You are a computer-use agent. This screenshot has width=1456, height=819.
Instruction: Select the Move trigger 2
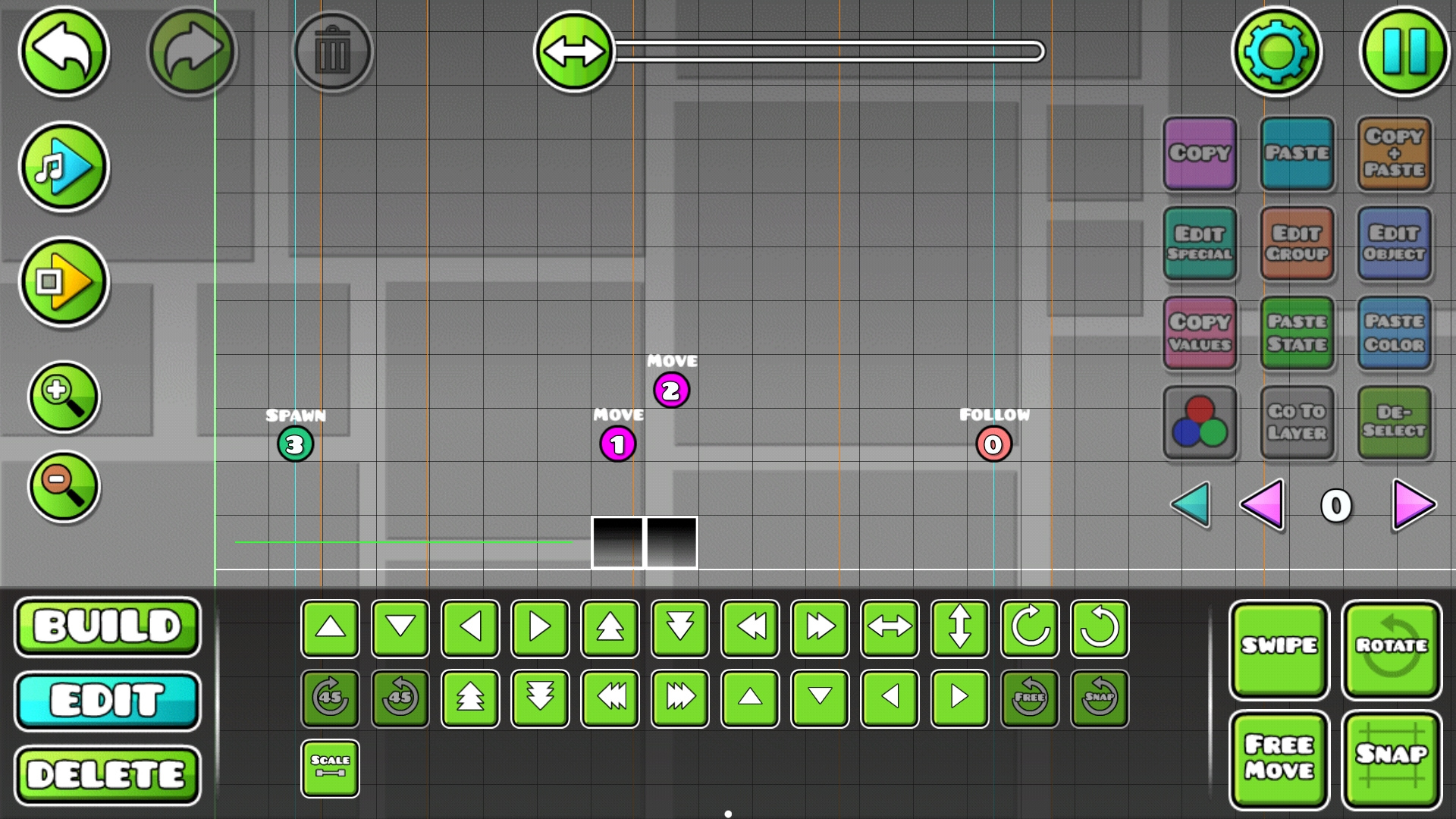(x=671, y=391)
